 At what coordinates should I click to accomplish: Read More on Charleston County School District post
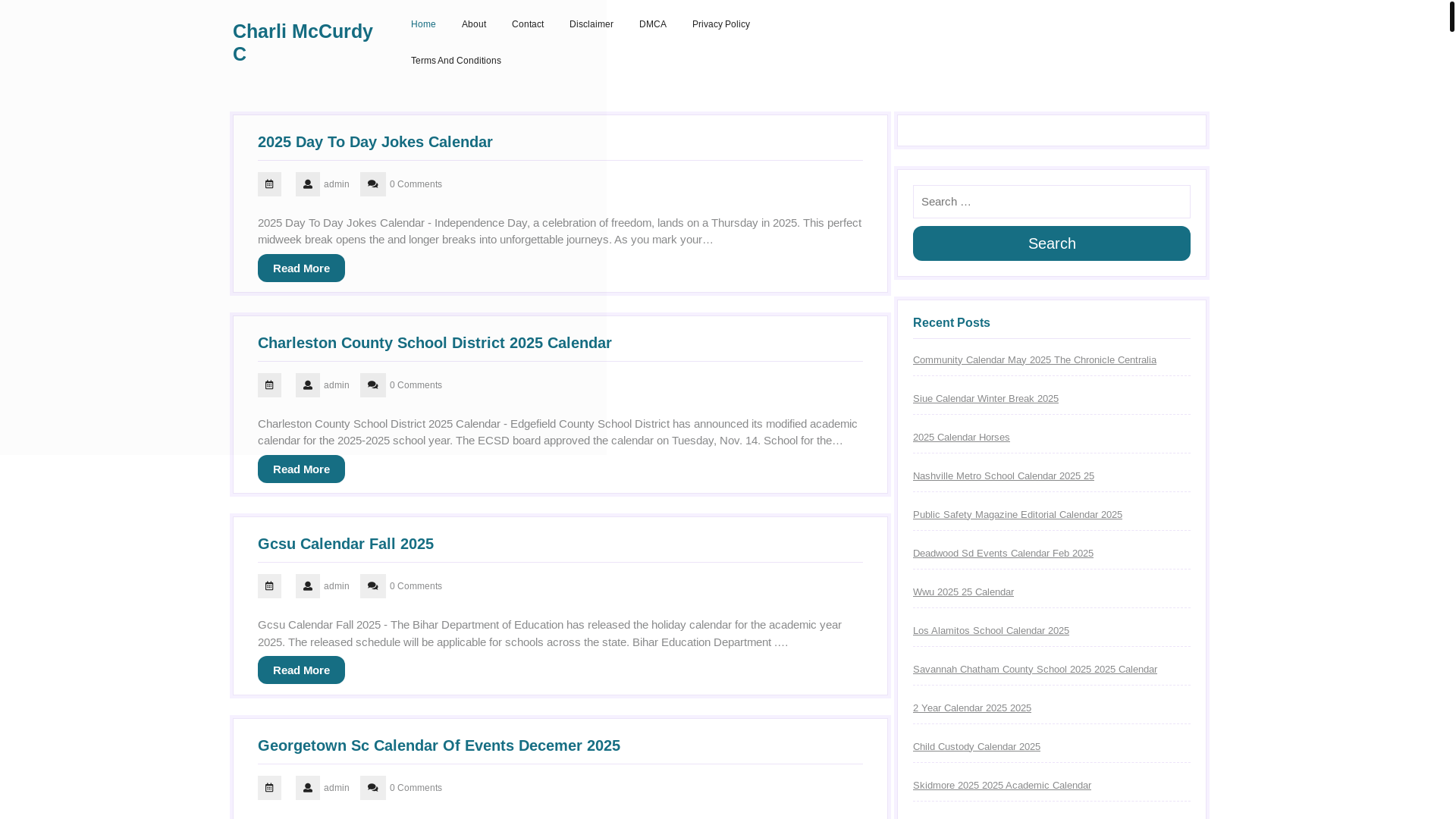[x=301, y=469]
